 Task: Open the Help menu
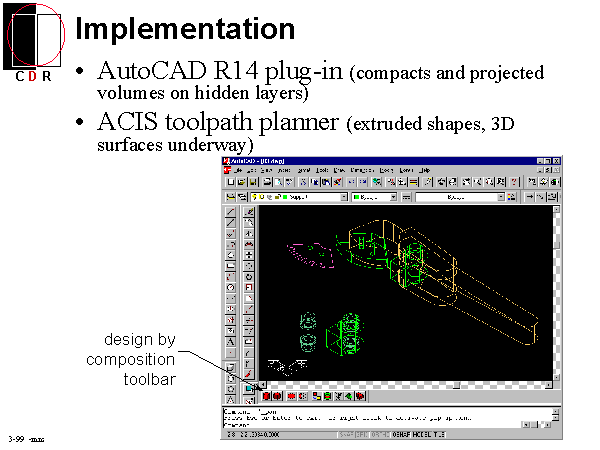tap(424, 171)
